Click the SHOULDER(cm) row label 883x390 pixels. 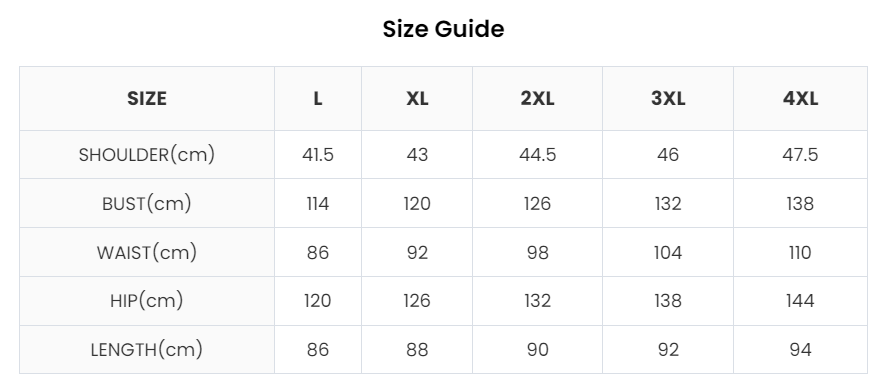click(x=147, y=155)
